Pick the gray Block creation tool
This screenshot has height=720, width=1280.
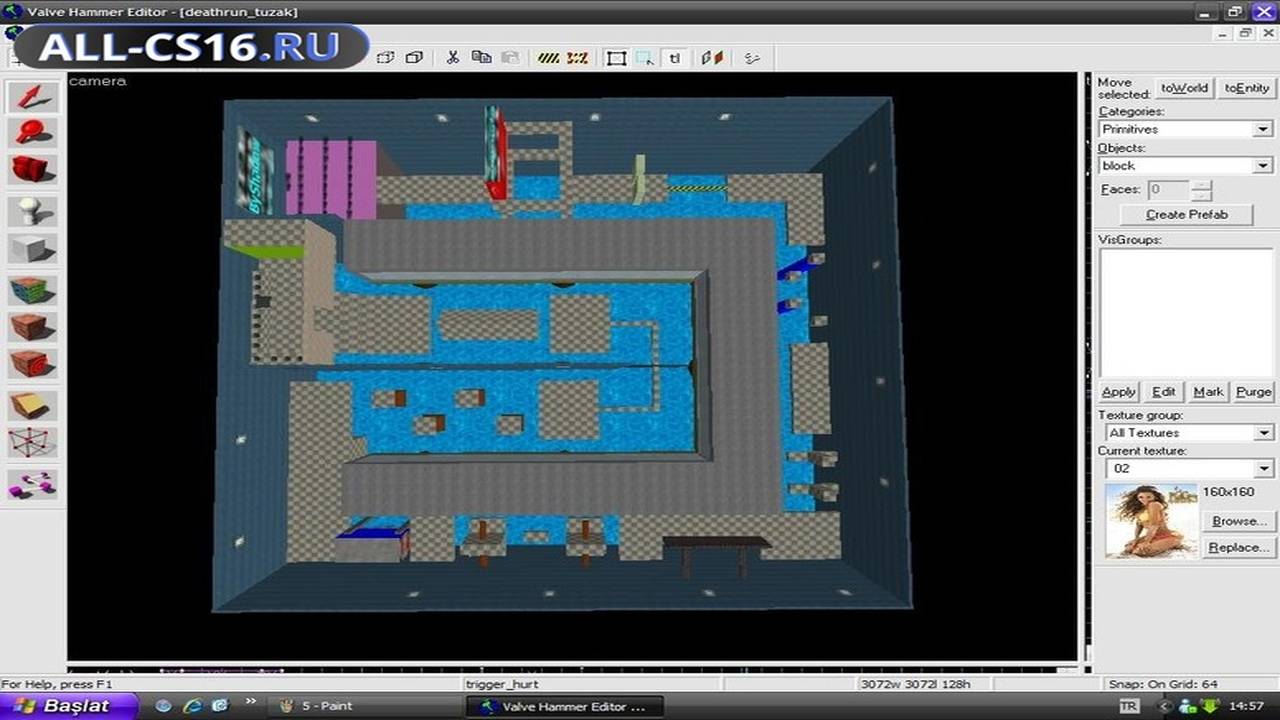point(33,249)
